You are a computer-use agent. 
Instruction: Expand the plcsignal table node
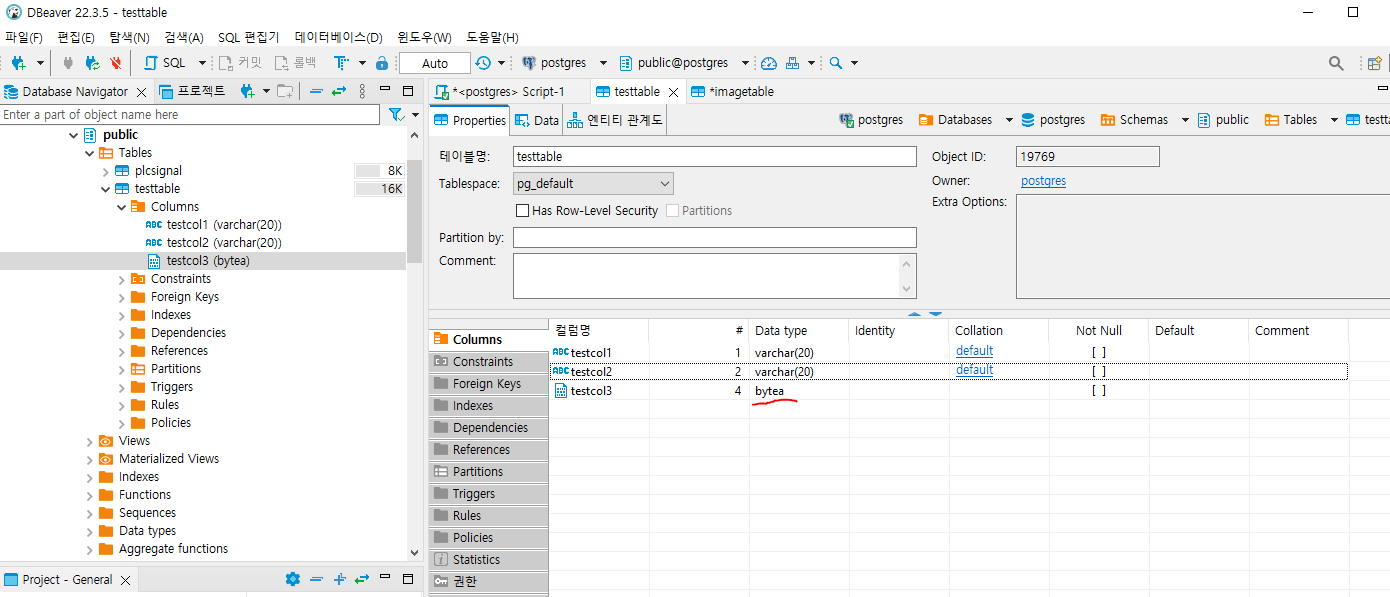[x=105, y=171]
